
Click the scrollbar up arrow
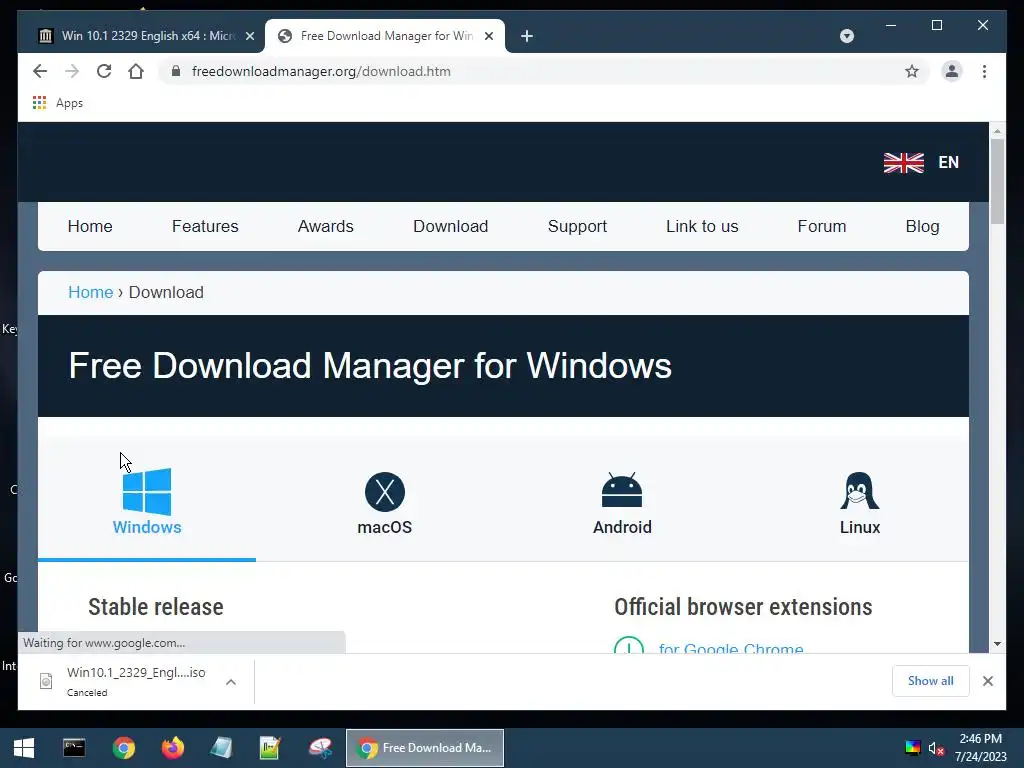coord(997,131)
